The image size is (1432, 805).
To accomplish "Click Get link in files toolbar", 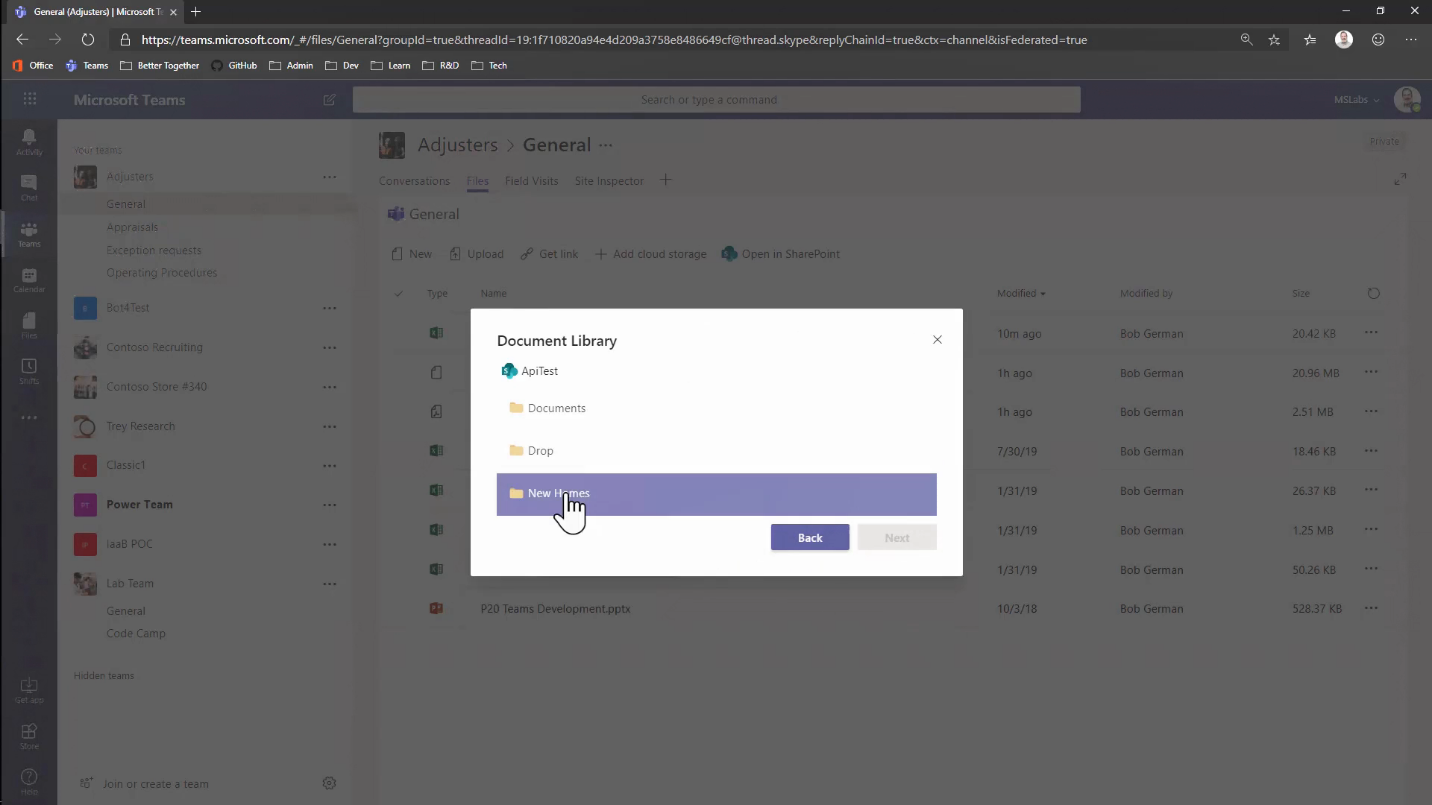I will point(549,254).
